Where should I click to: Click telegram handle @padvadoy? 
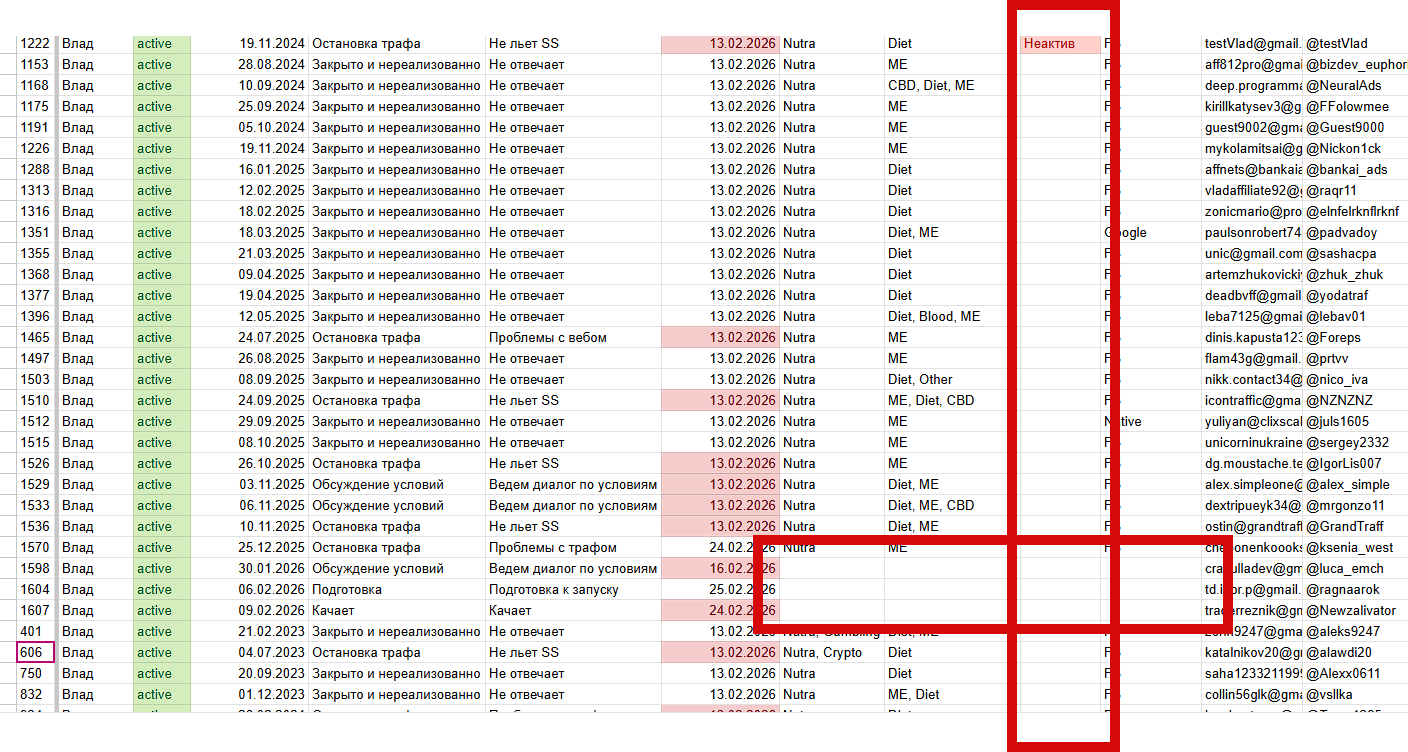click(1355, 233)
